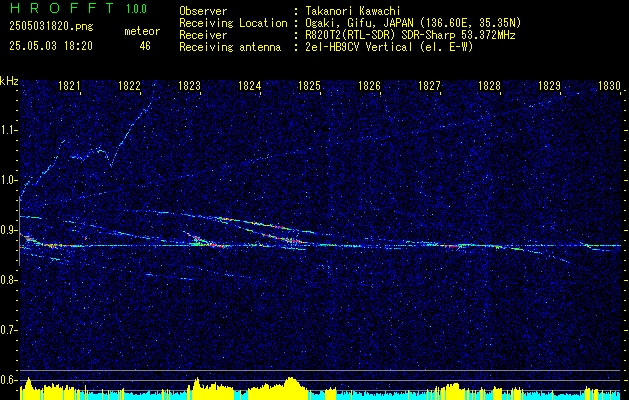Click the meteor count value 46

point(145,46)
